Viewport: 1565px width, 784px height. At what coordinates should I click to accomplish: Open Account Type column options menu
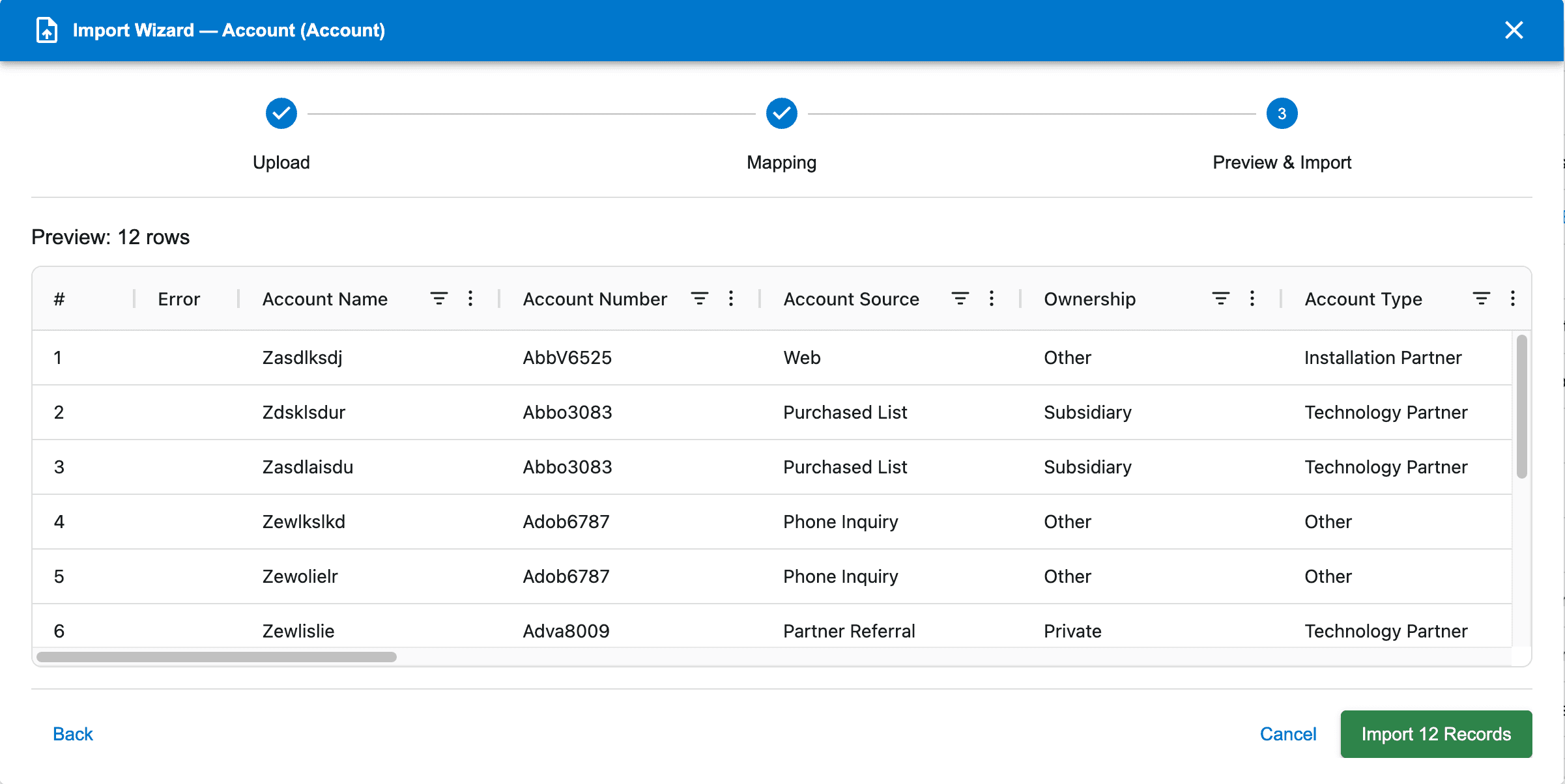[x=1513, y=299]
